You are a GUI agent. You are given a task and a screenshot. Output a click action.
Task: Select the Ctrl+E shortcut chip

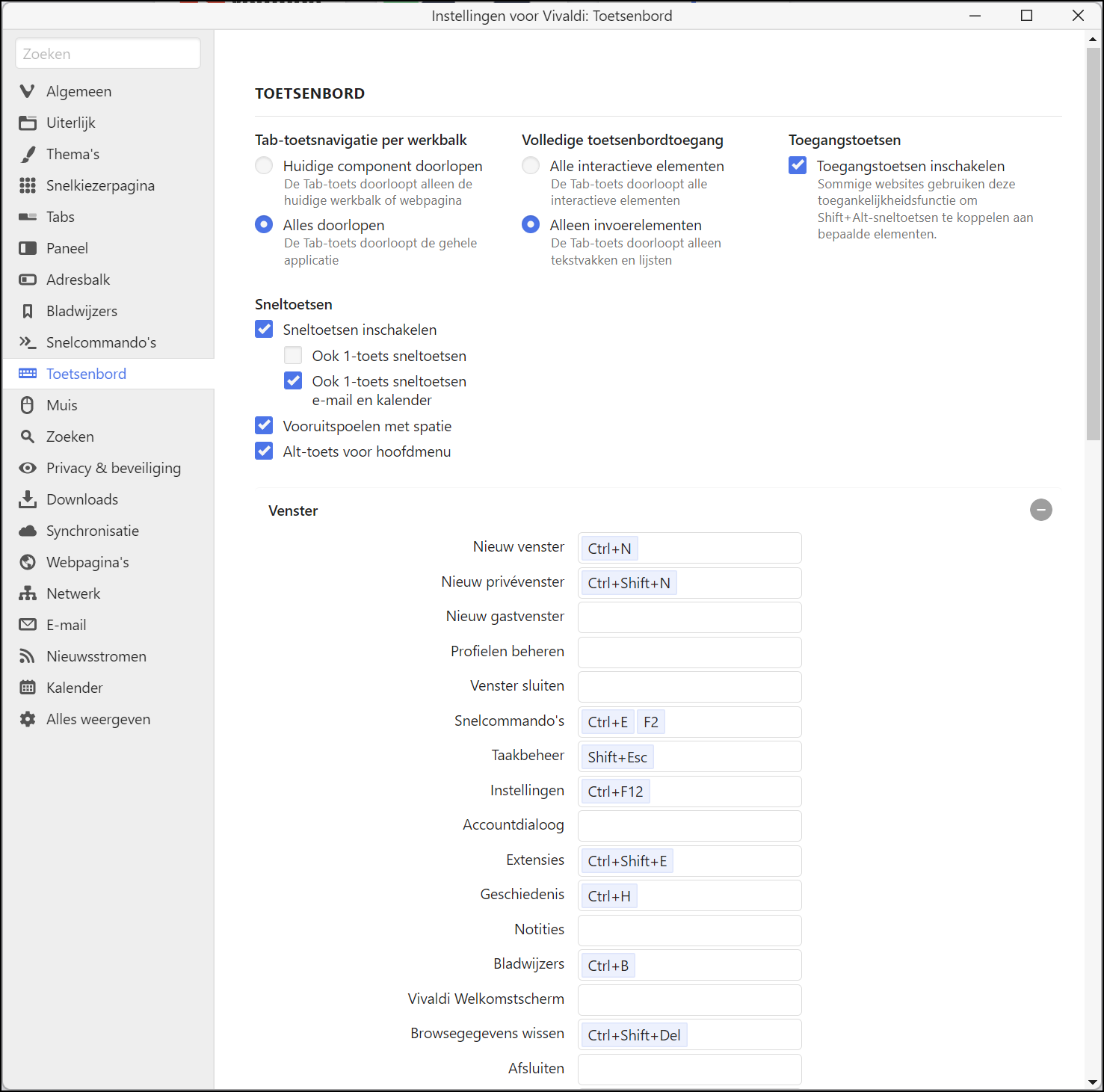[x=608, y=722]
